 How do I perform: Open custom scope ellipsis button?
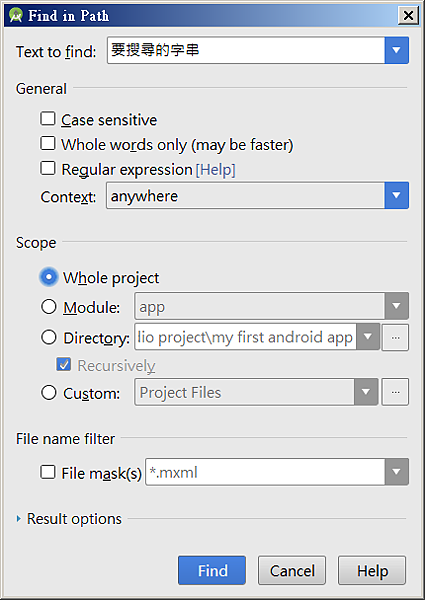point(396,392)
